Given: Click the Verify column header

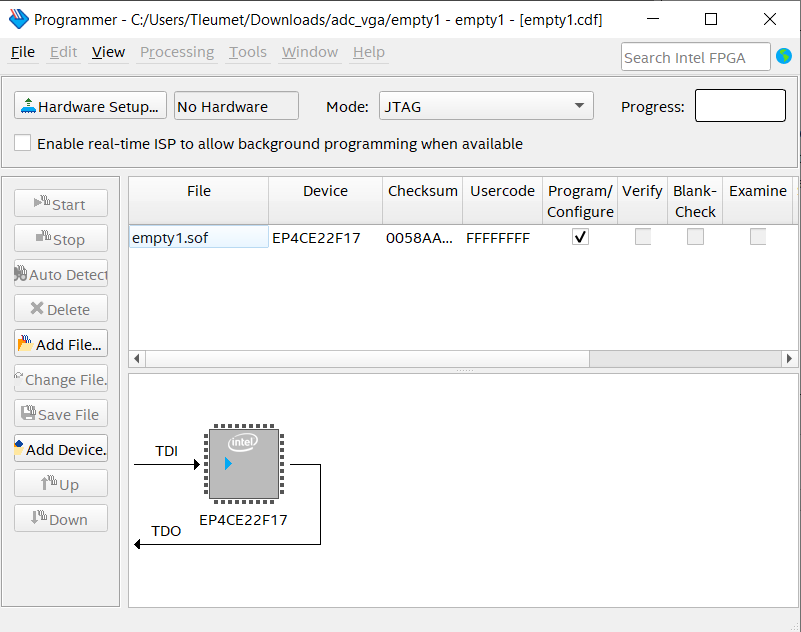Looking at the screenshot, I should [643, 200].
